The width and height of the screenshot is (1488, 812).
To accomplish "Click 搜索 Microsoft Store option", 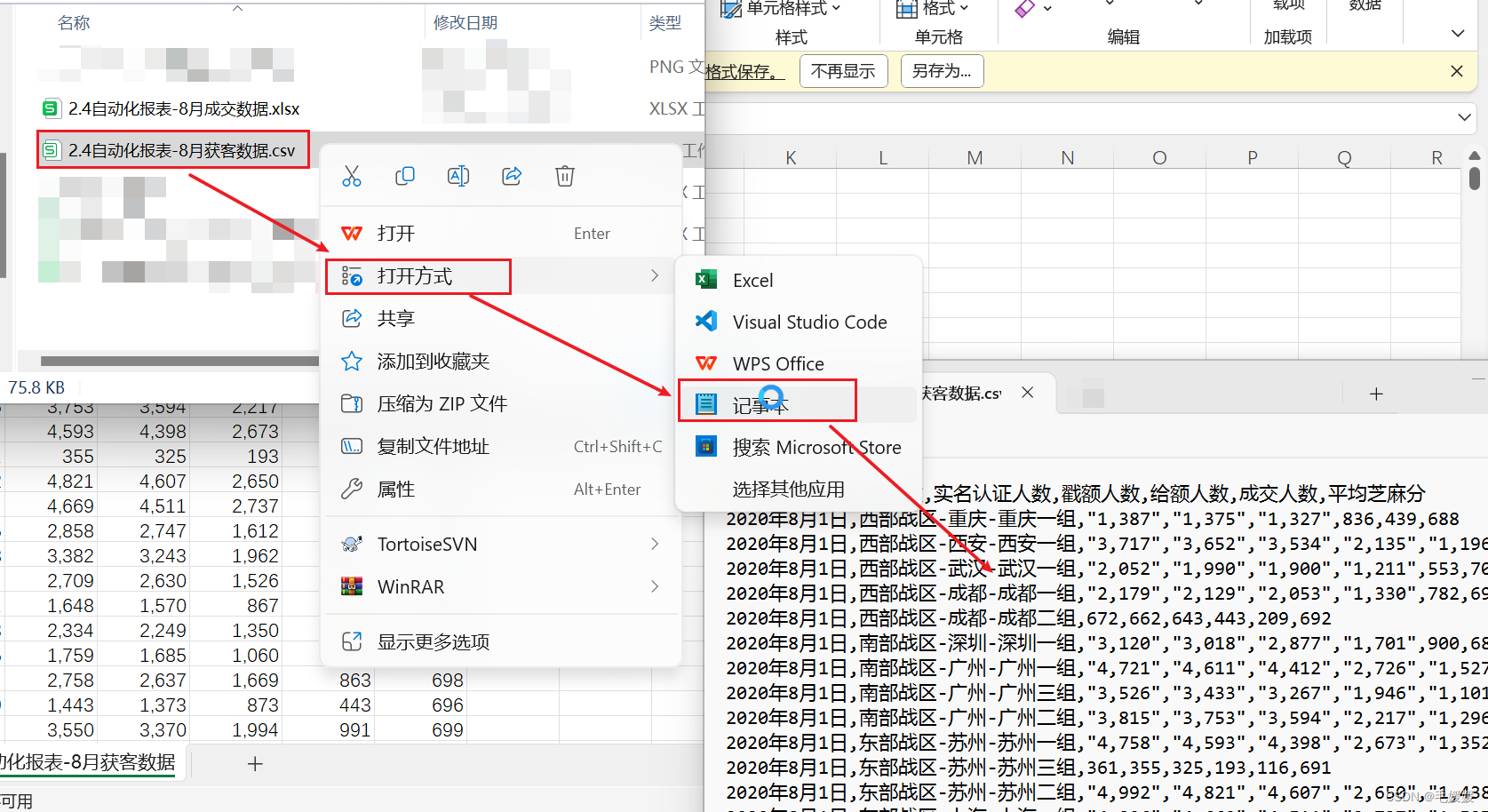I will click(x=799, y=447).
